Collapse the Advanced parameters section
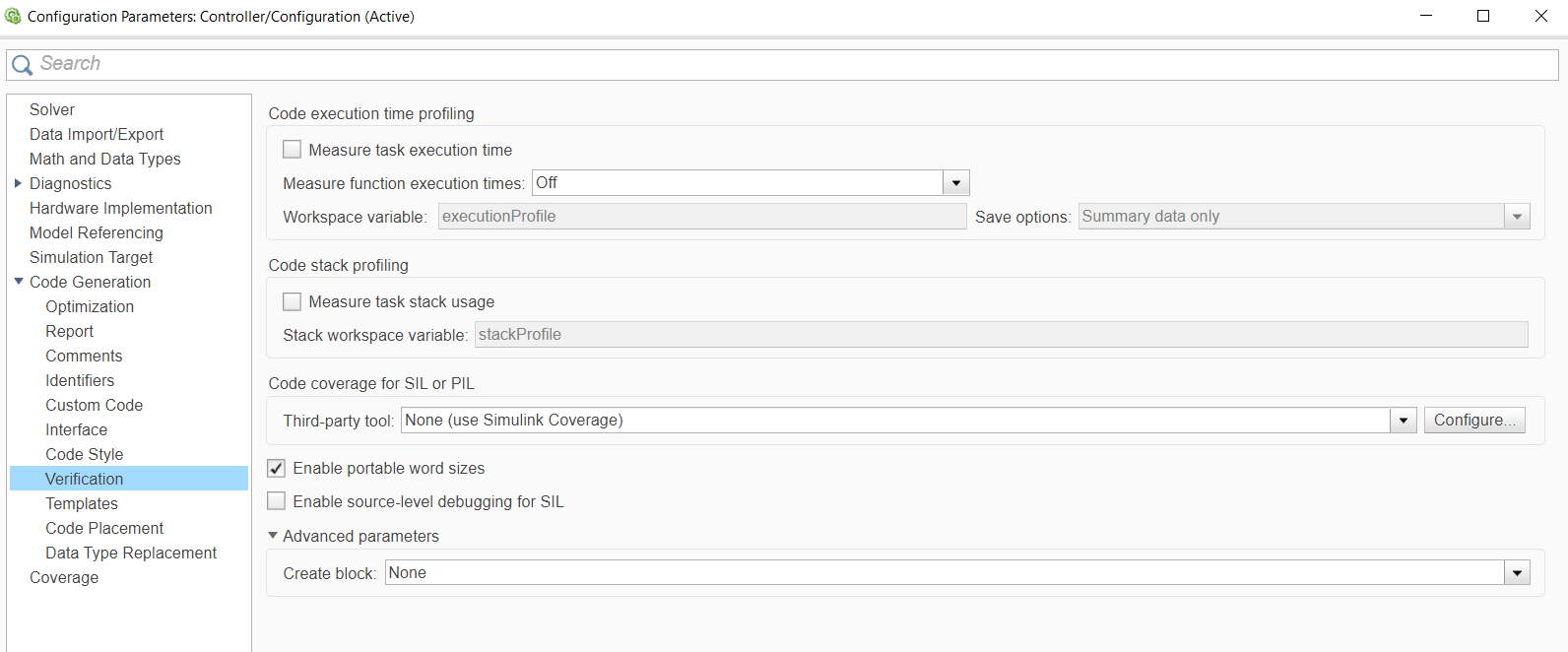Viewport: 1568px width, 652px height. pyautogui.click(x=274, y=536)
